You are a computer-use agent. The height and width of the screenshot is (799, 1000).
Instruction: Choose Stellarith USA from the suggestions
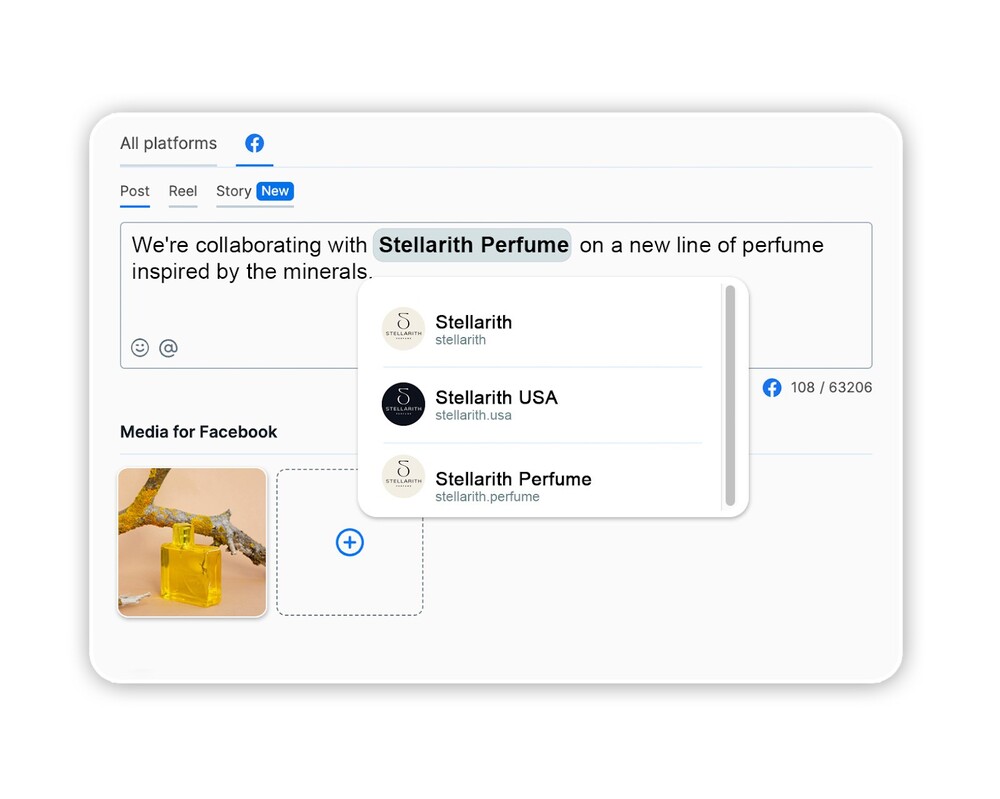point(542,405)
